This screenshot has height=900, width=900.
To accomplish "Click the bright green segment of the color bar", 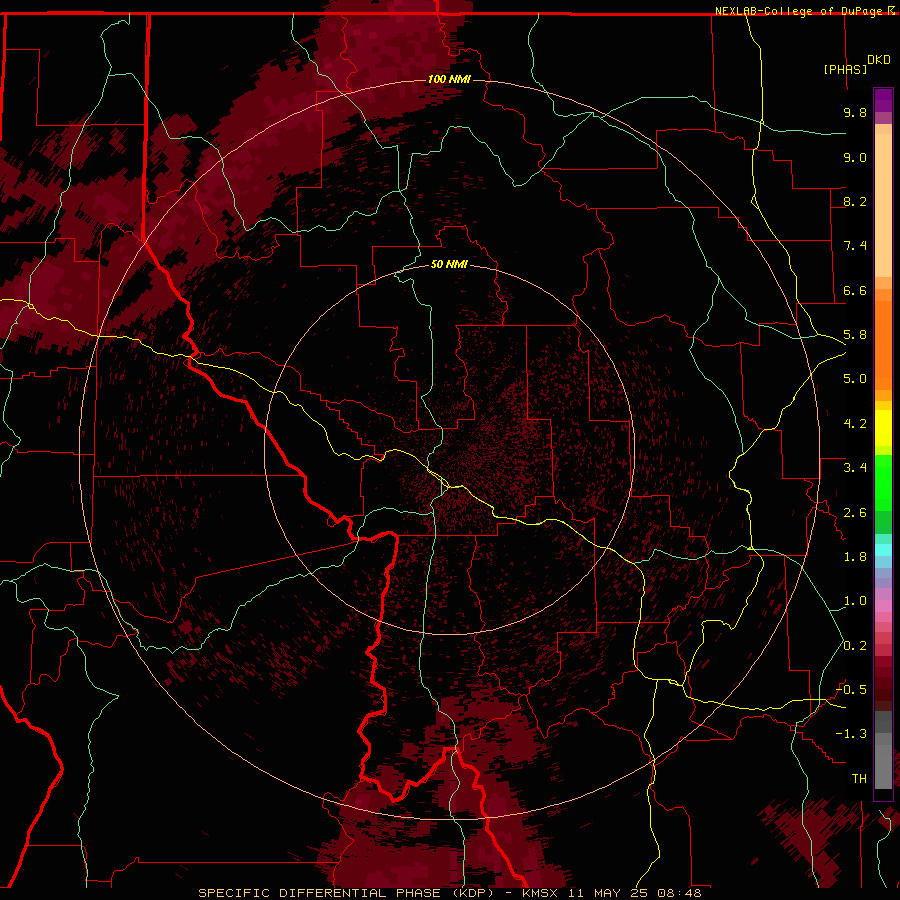I will tap(883, 483).
